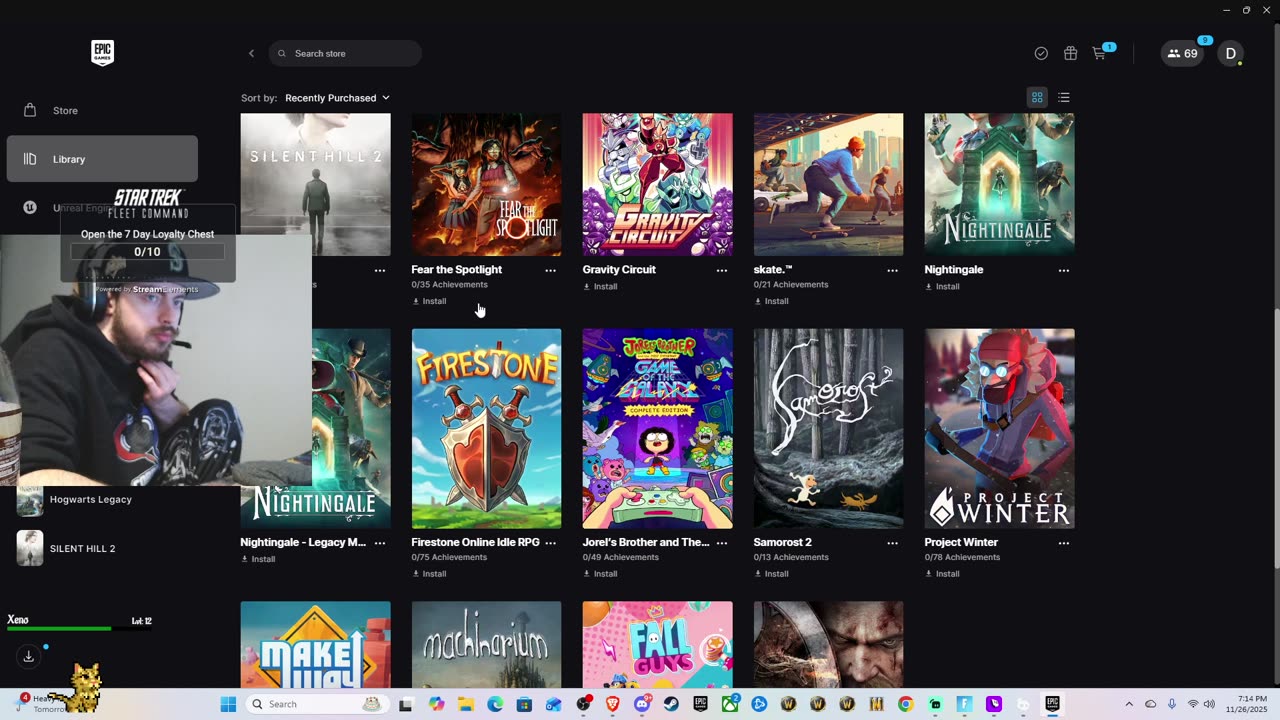Open the gift redeem icon
The width and height of the screenshot is (1280, 720).
(1070, 53)
